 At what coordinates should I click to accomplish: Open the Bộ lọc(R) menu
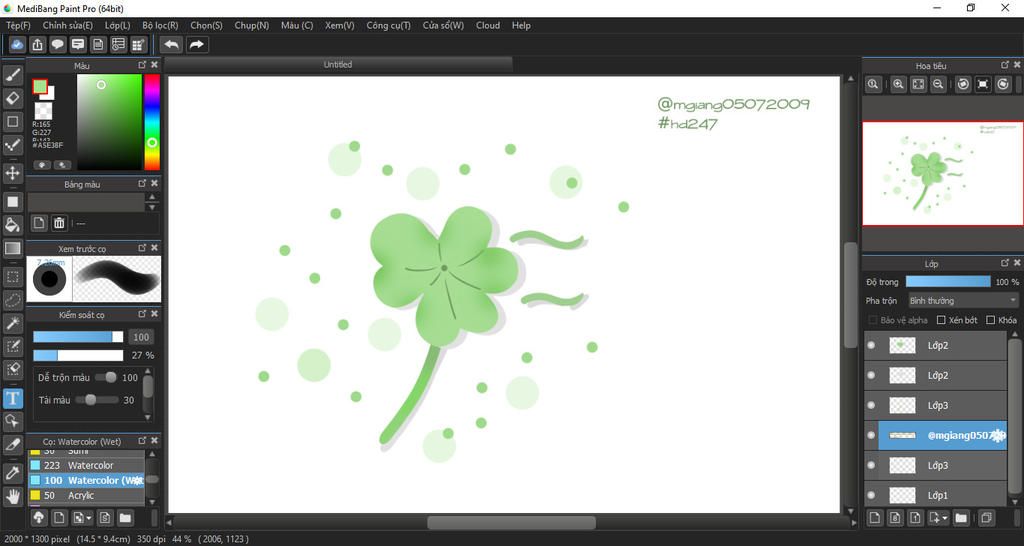point(160,25)
